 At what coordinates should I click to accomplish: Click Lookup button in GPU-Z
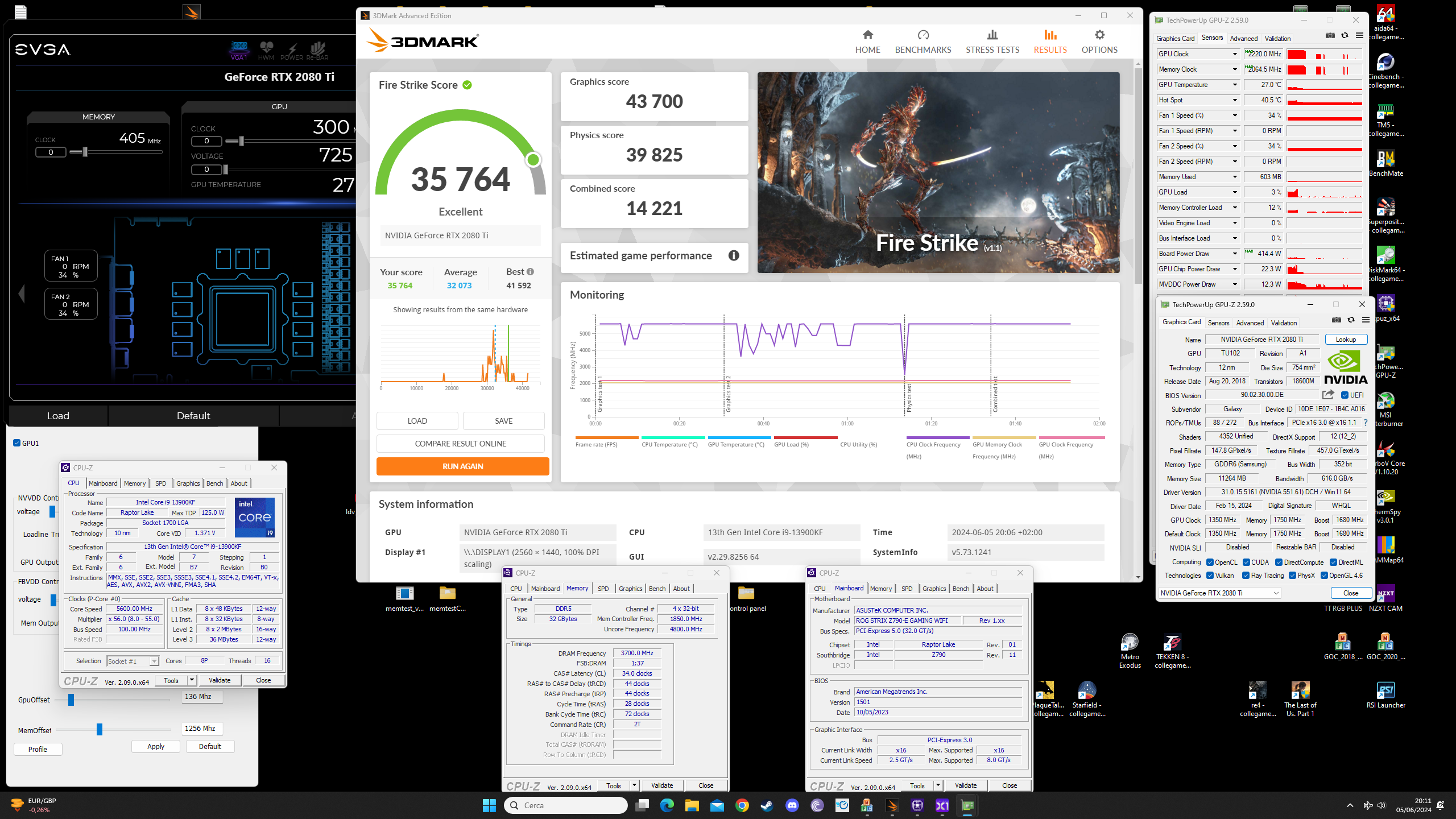(x=1346, y=339)
